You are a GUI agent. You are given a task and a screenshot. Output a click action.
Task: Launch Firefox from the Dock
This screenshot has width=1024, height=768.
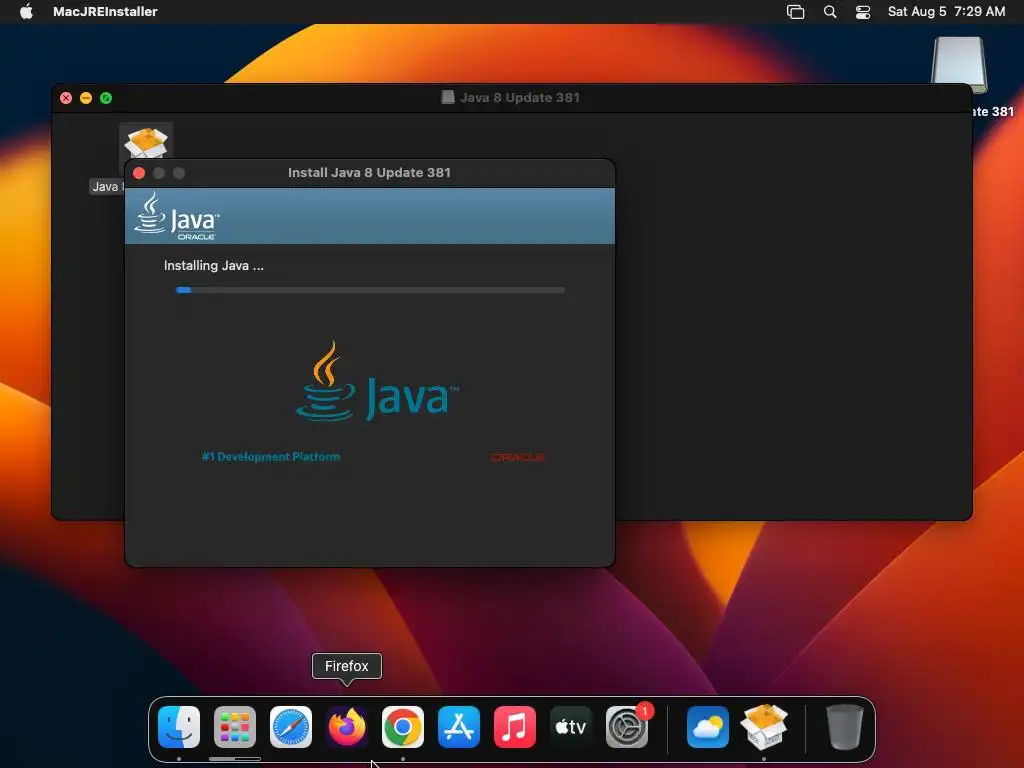click(x=347, y=727)
